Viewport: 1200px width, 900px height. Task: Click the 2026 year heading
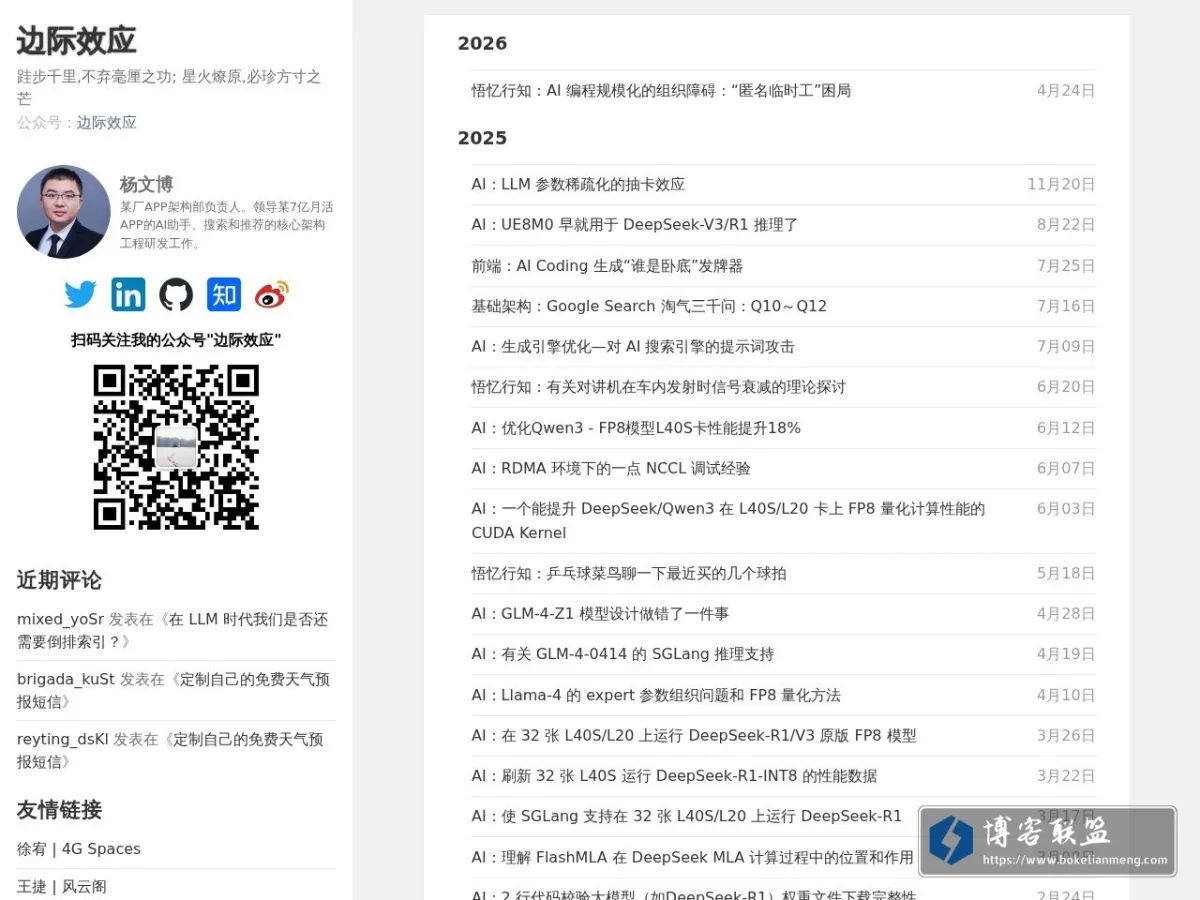pos(482,43)
